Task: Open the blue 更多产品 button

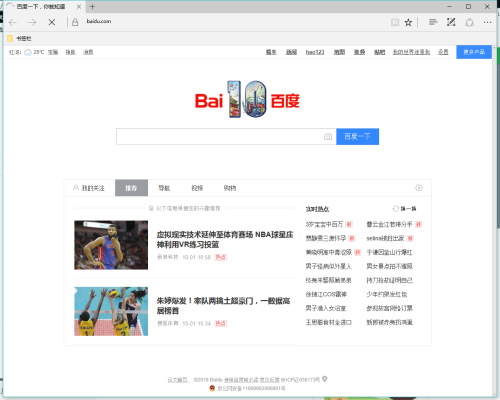Action: (474, 52)
